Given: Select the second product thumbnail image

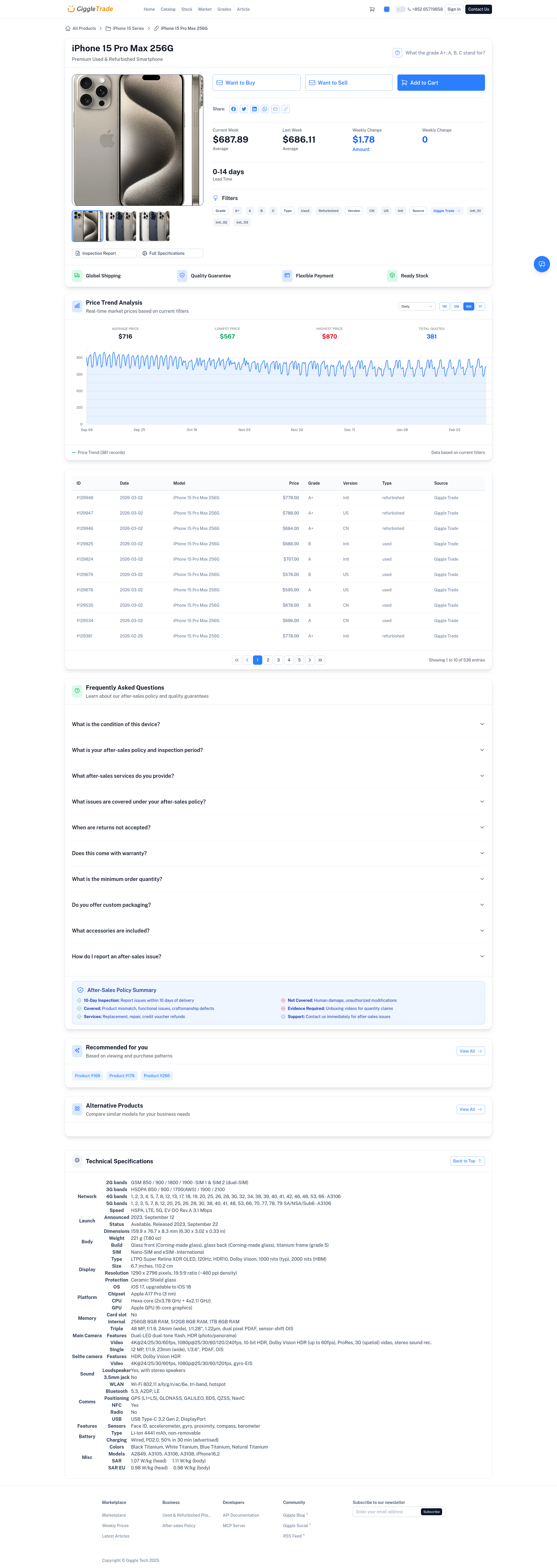Looking at the screenshot, I should (x=121, y=226).
